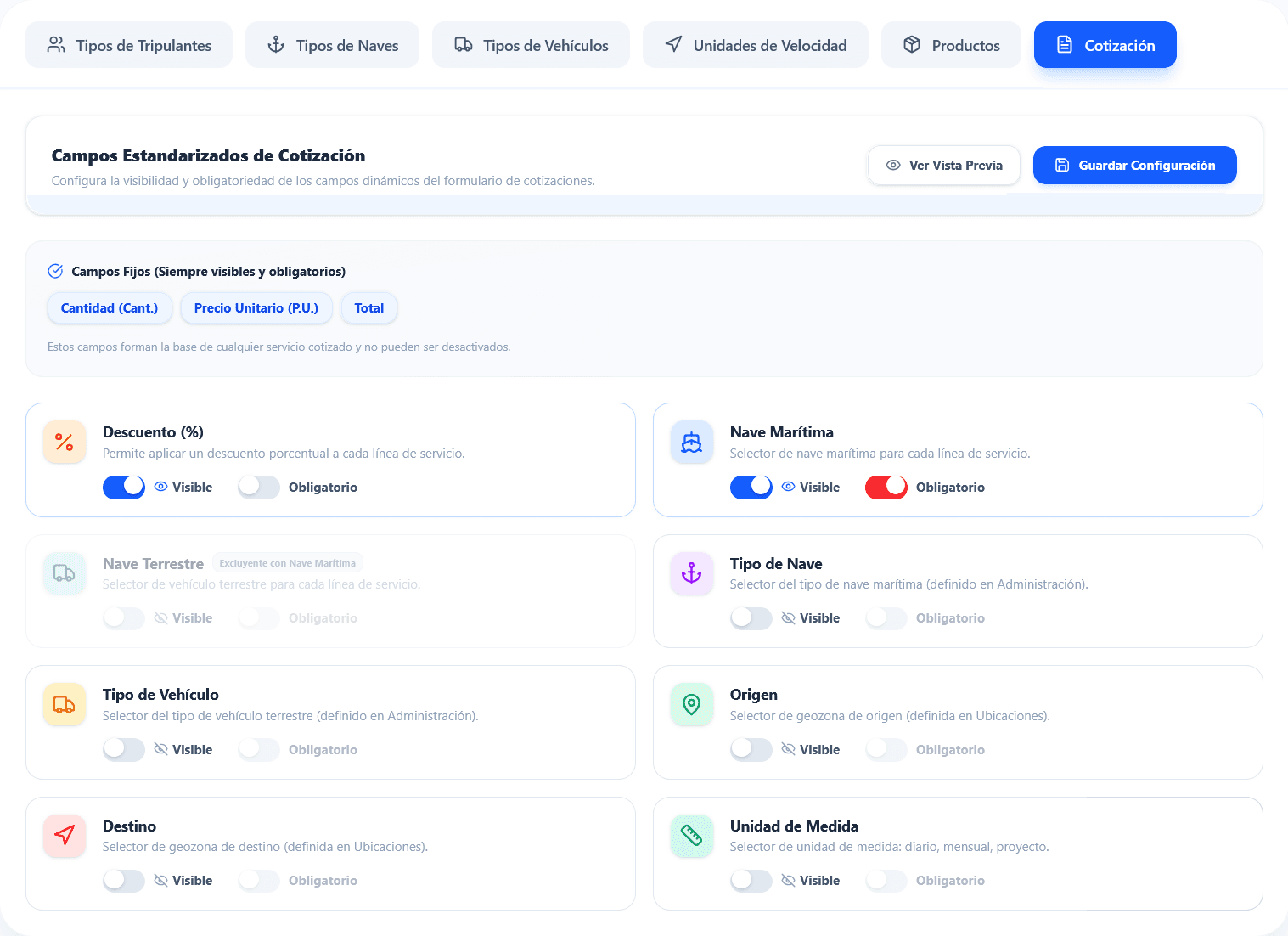Click the Precio Unitario (P.U.) chip
Image resolution: width=1288 pixels, height=936 pixels.
click(256, 308)
